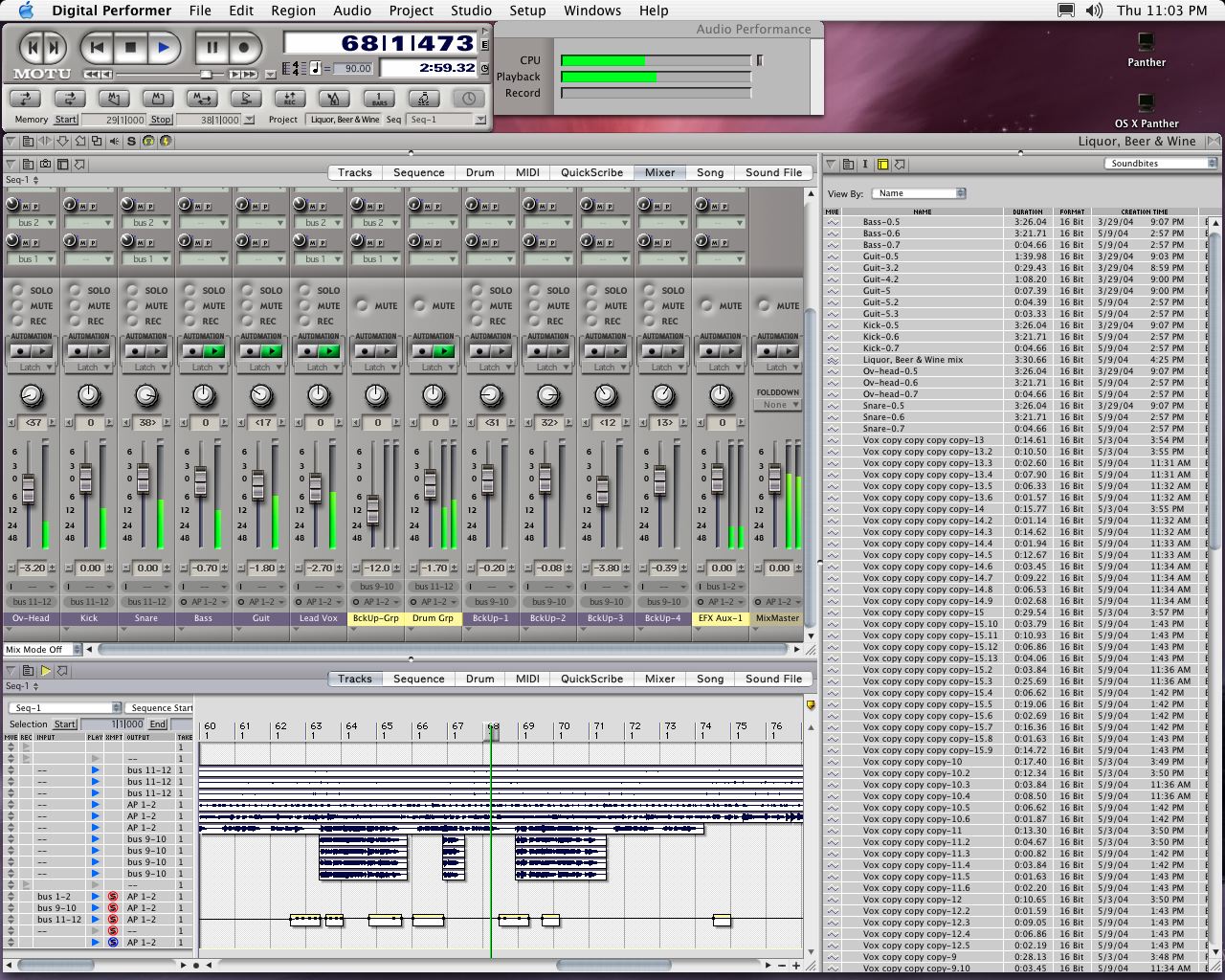Open the AP 1-2 output dropdown on Bass channel
Screen dimensions: 1225x980
(x=204, y=602)
